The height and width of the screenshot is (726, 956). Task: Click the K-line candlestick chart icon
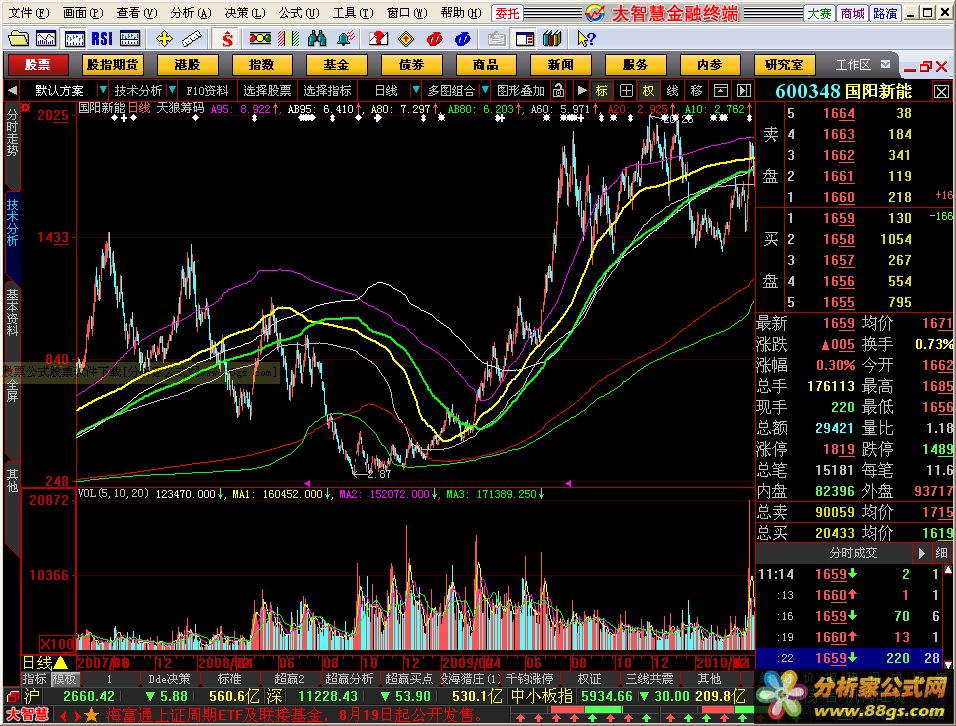tap(74, 39)
